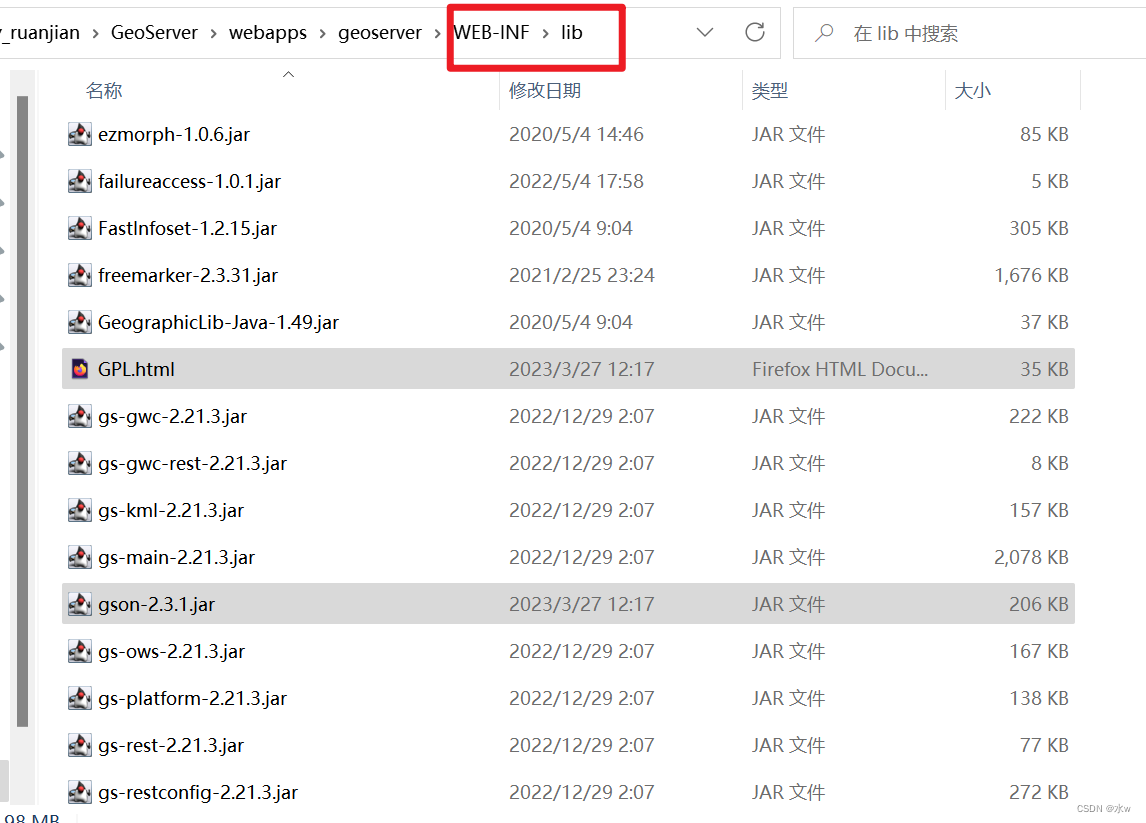Select file name gs-main-2.21.3.jar

pos(176,558)
